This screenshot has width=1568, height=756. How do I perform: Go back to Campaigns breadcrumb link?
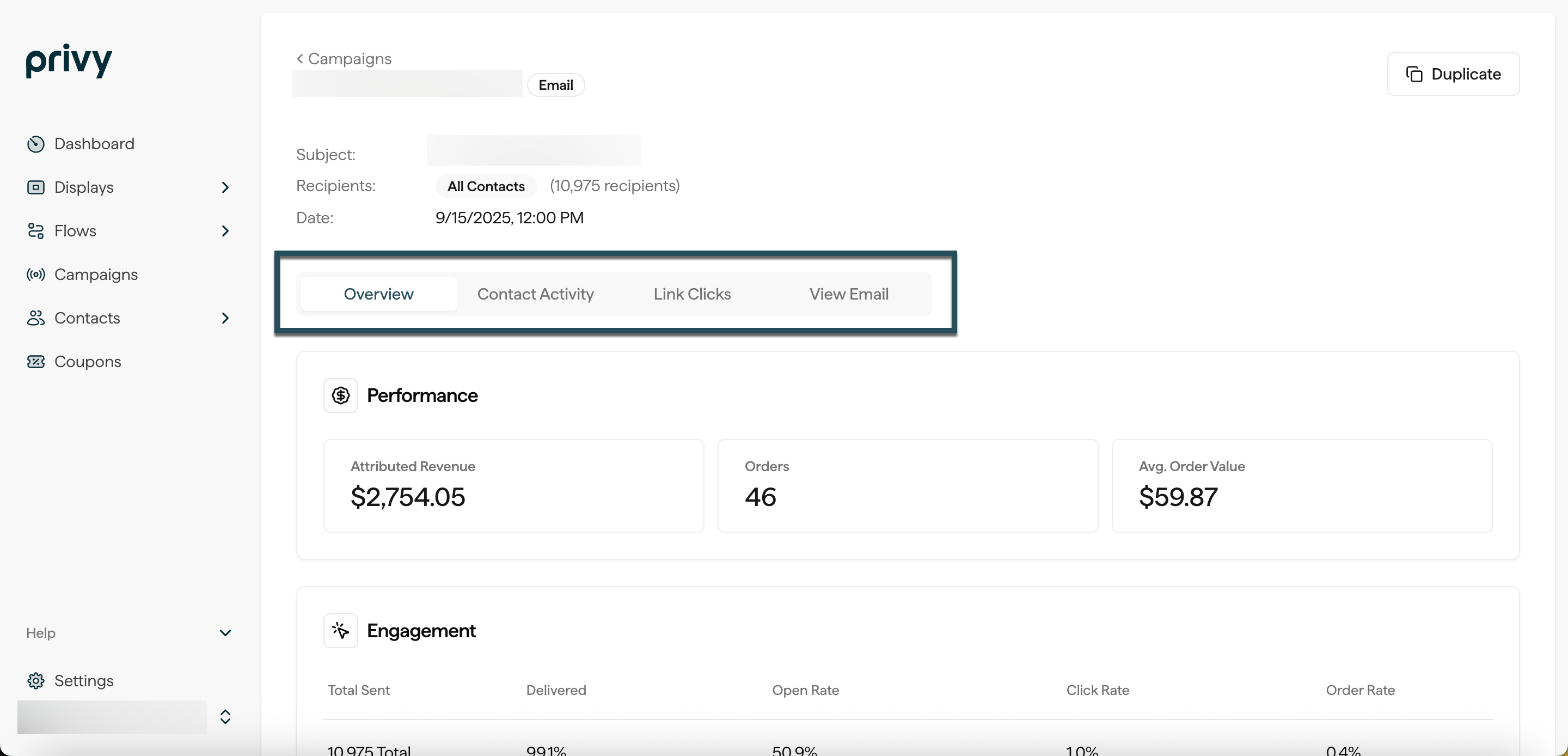pyautogui.click(x=344, y=59)
